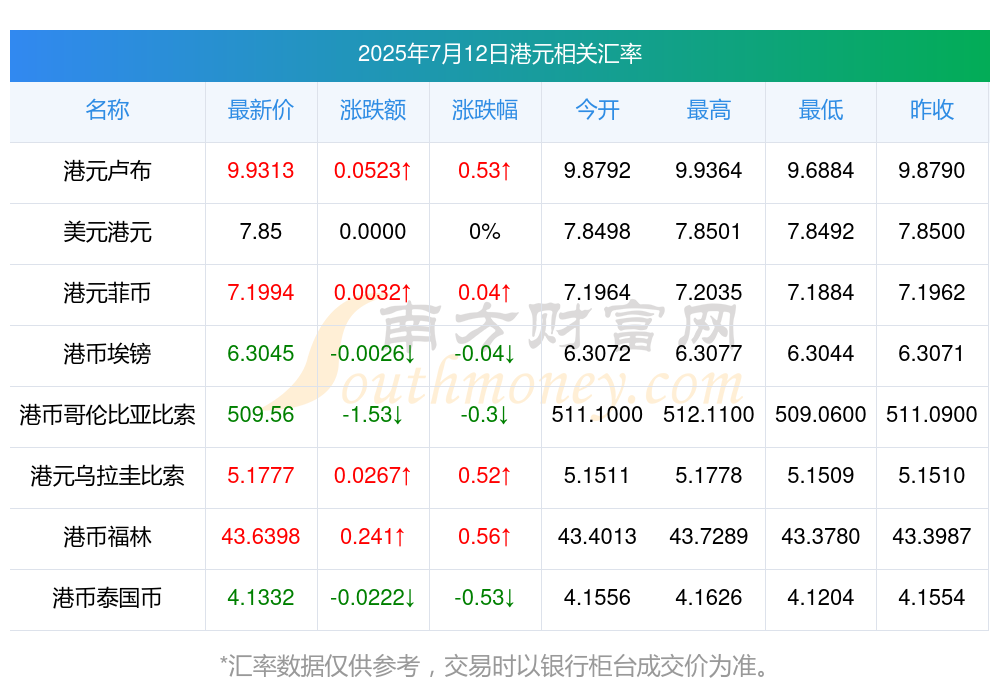Click high value 5.1778
The width and height of the screenshot is (1000, 698).
709,475
